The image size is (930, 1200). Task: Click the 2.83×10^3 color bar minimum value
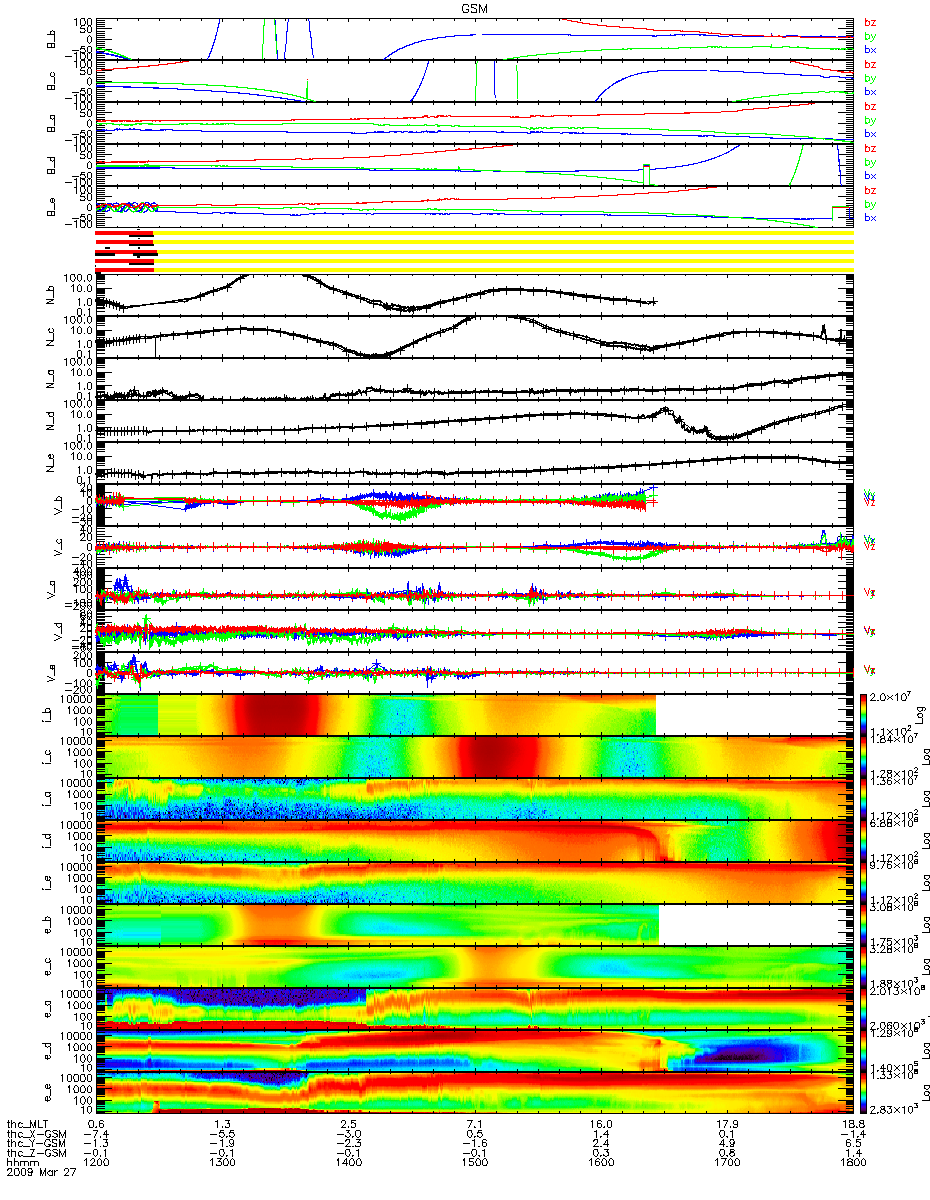click(895, 1109)
